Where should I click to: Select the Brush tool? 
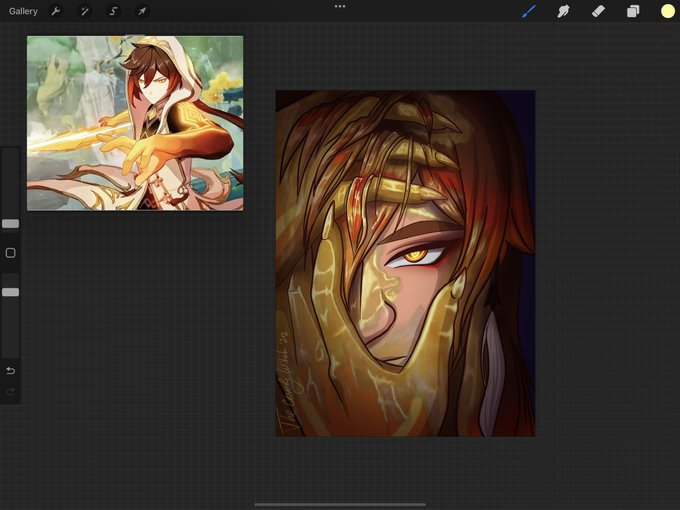tap(529, 11)
